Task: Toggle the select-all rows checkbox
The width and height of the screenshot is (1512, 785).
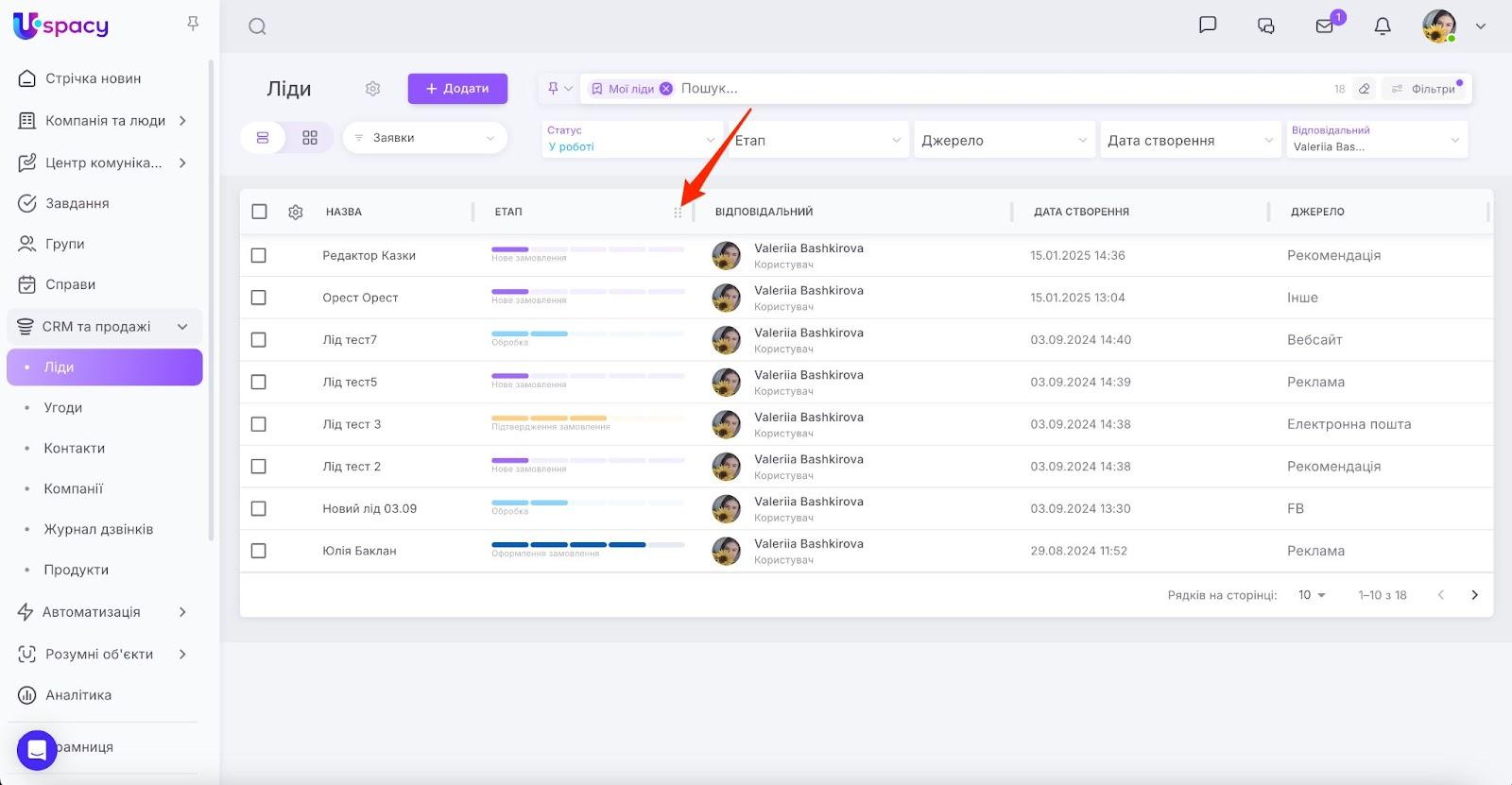Action: (259, 212)
